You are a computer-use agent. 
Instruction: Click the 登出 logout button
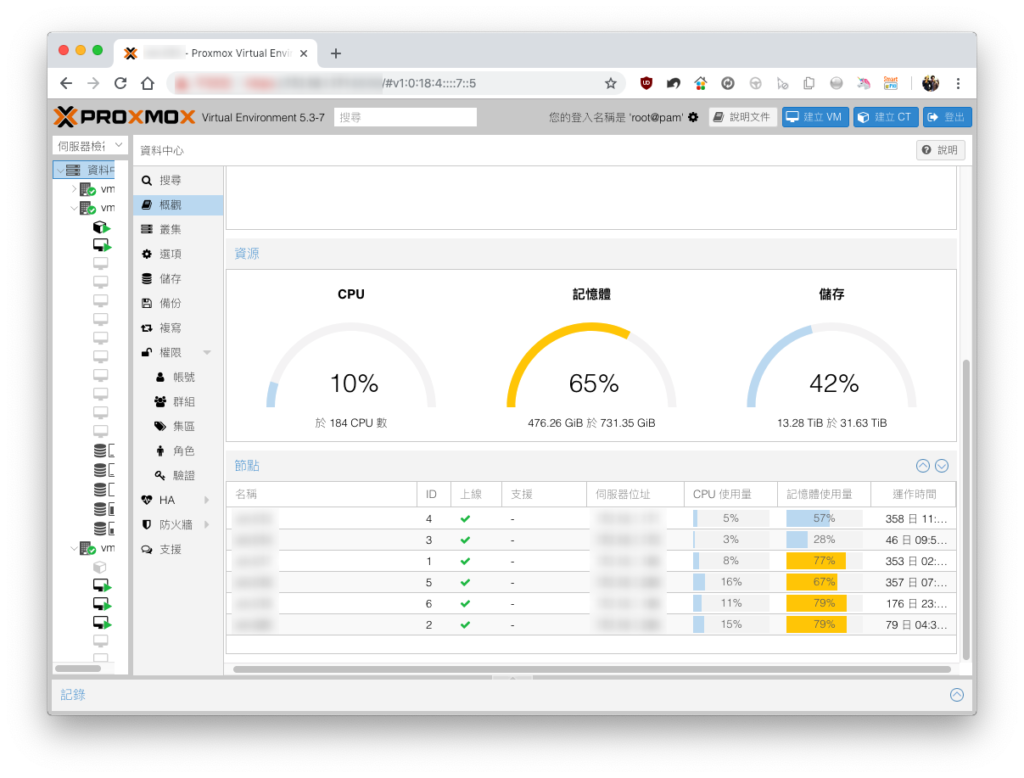click(948, 117)
